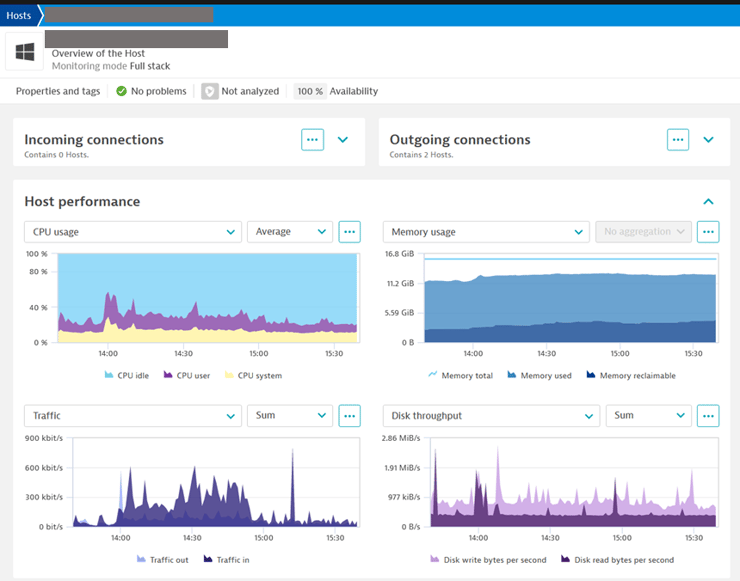Open Properties and tags
This screenshot has width=740, height=581.
(x=58, y=91)
